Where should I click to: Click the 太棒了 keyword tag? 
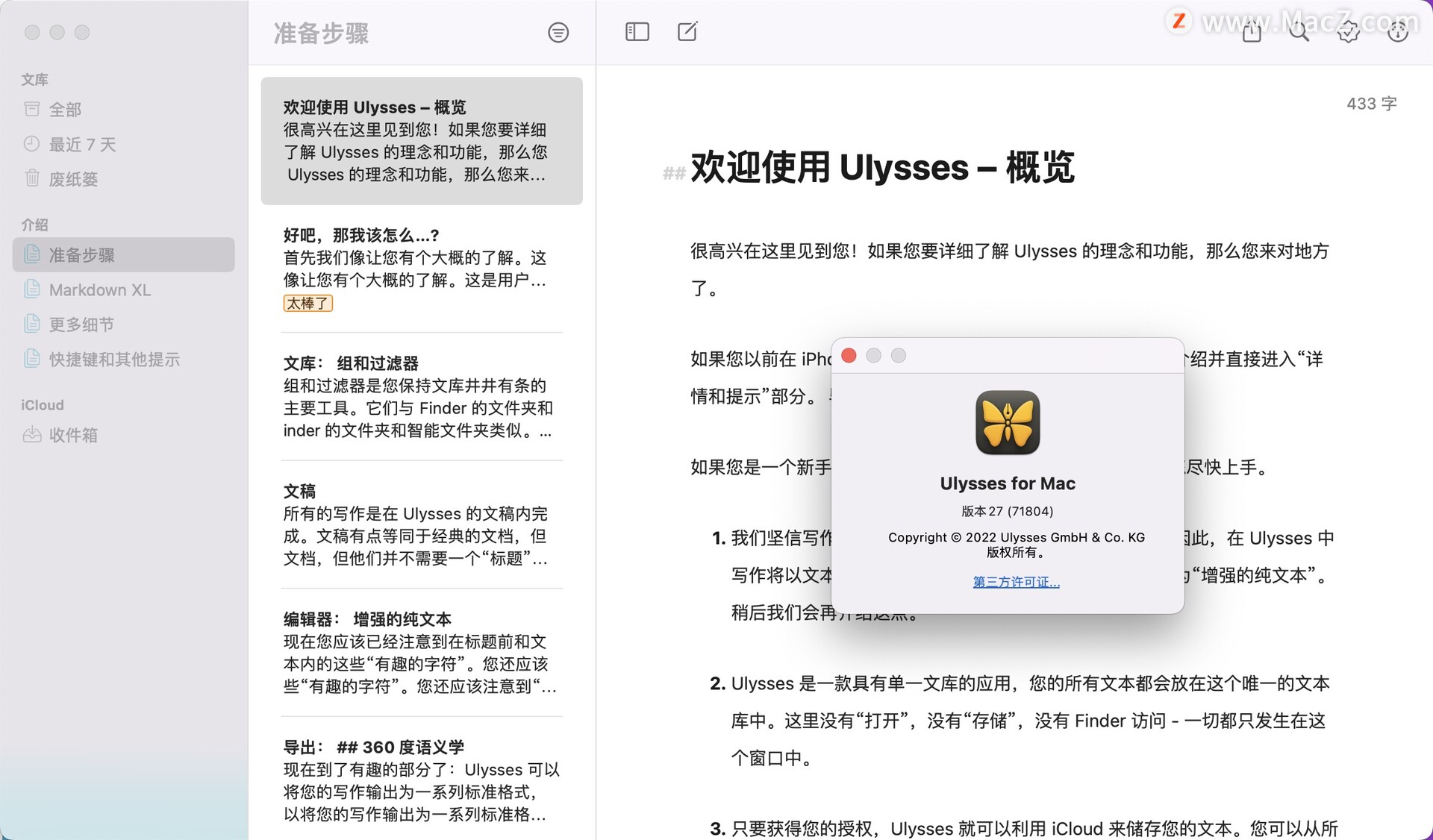[x=307, y=304]
